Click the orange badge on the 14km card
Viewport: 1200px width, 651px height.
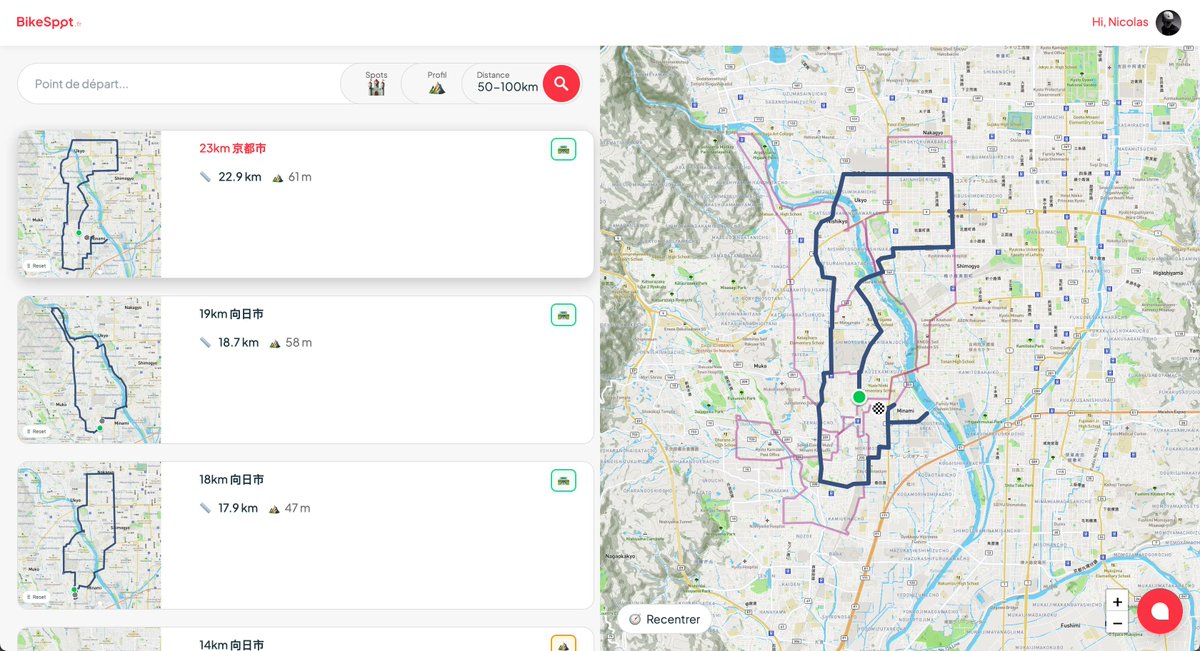point(563,643)
